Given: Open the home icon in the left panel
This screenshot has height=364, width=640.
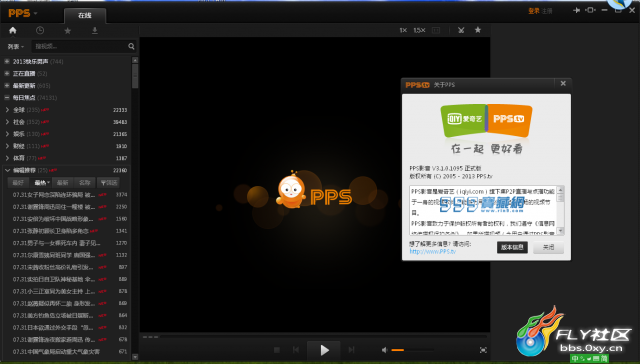Looking at the screenshot, I should point(13,30).
